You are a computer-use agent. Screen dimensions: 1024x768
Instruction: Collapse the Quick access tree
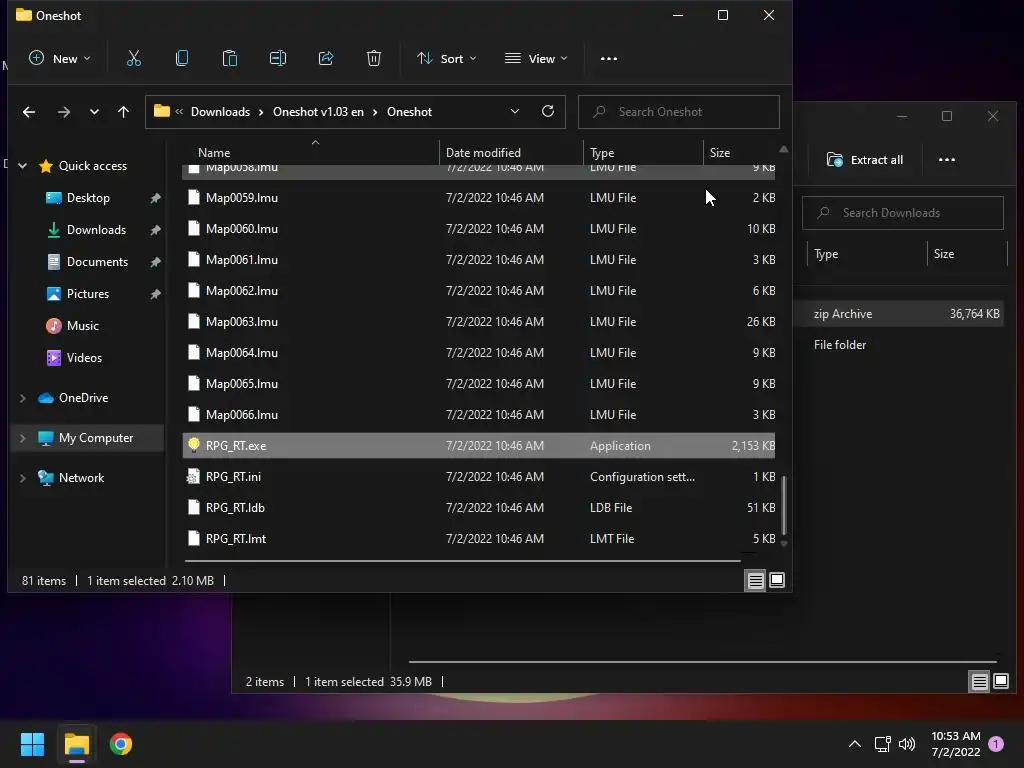(x=23, y=166)
